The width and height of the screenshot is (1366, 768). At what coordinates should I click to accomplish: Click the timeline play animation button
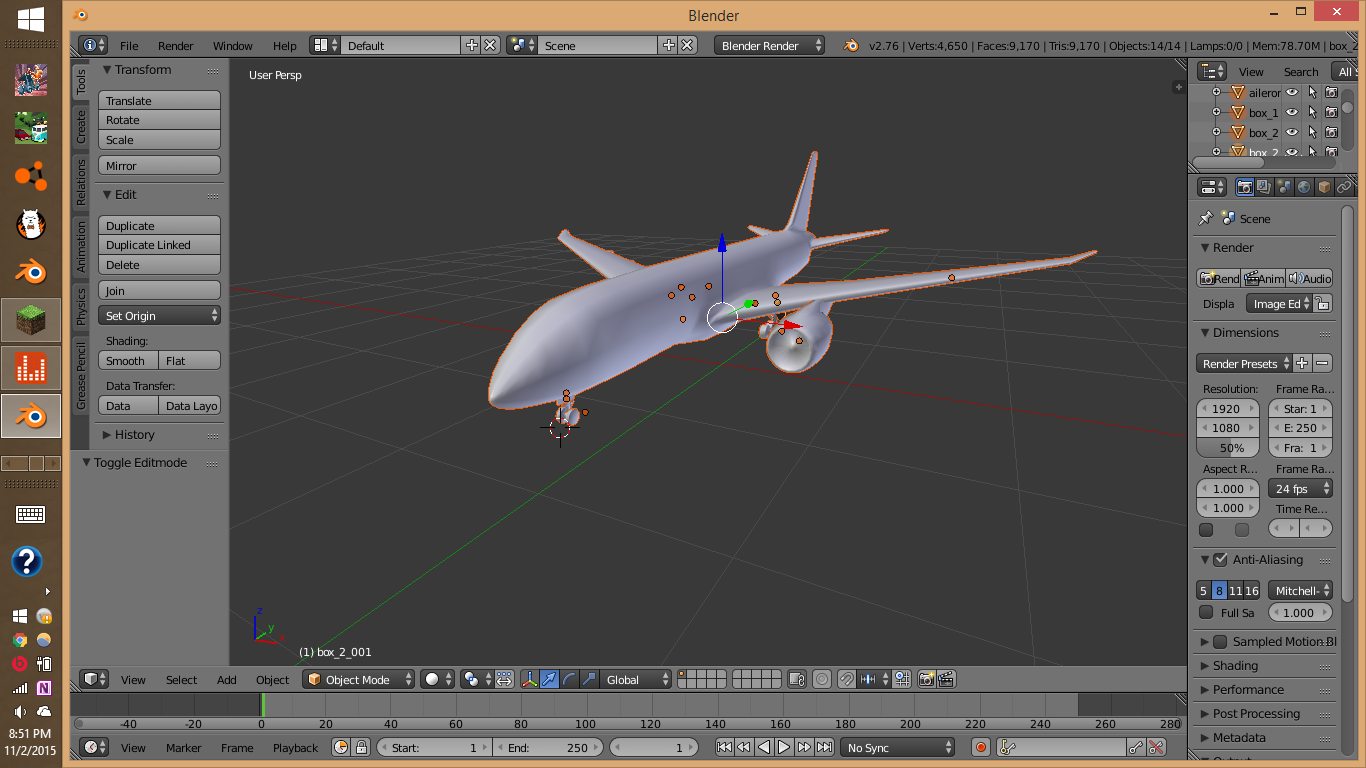(784, 747)
